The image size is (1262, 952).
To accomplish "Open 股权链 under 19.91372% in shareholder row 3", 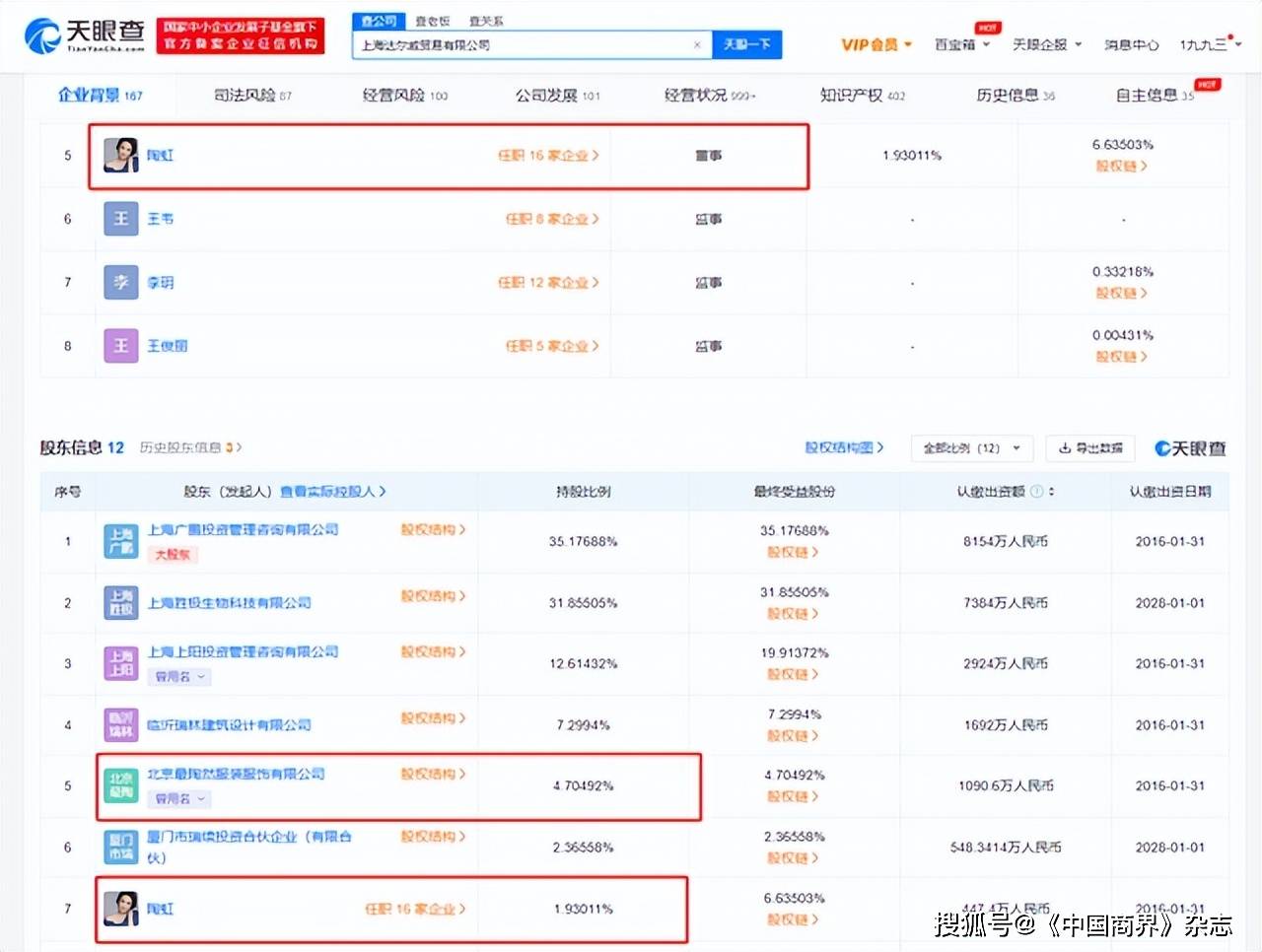I will point(793,675).
